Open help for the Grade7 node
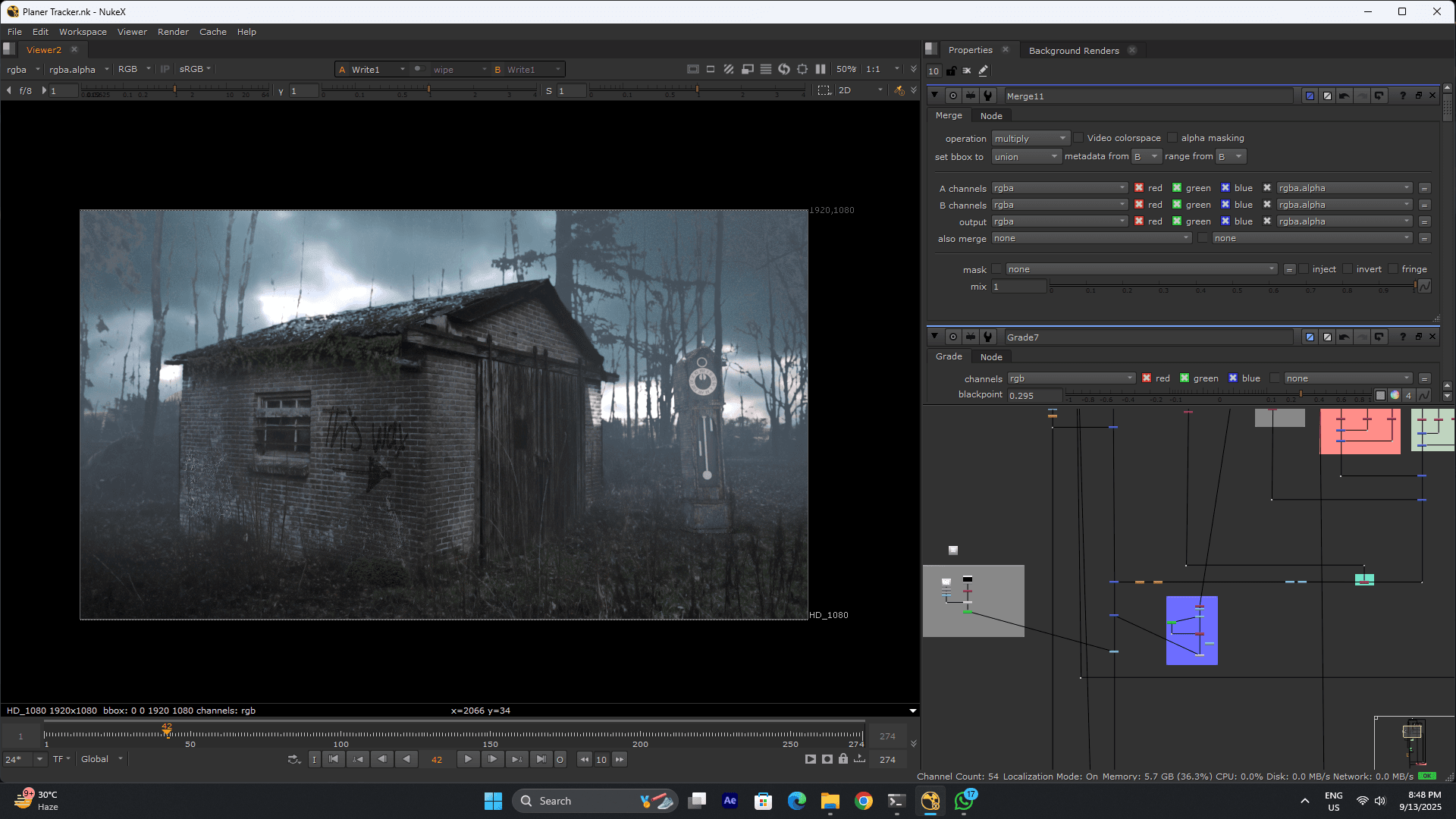Screen dimensions: 1456x819 click(x=1403, y=337)
